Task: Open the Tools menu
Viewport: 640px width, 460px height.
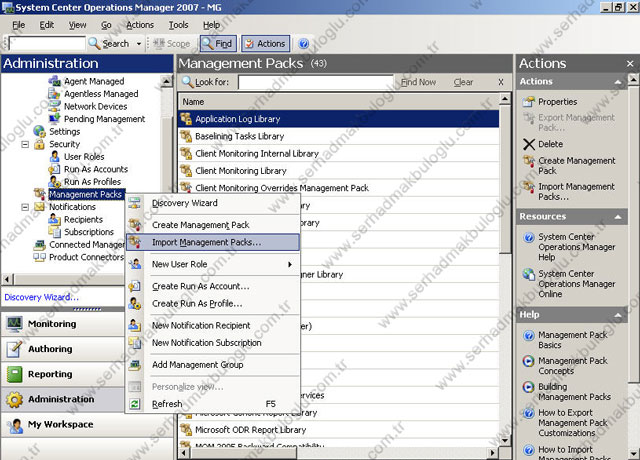Action: [x=178, y=25]
